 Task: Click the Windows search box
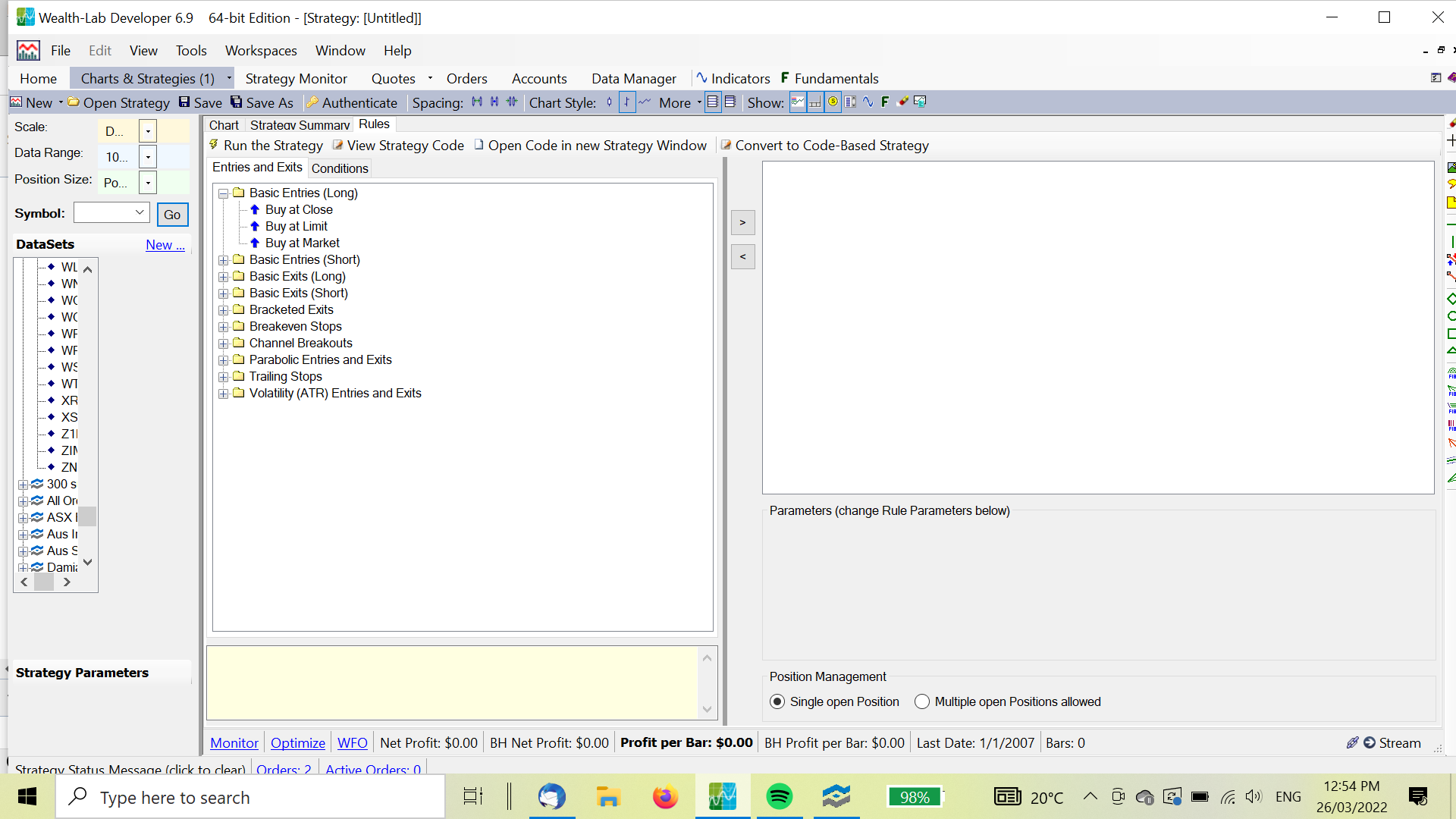pos(250,797)
